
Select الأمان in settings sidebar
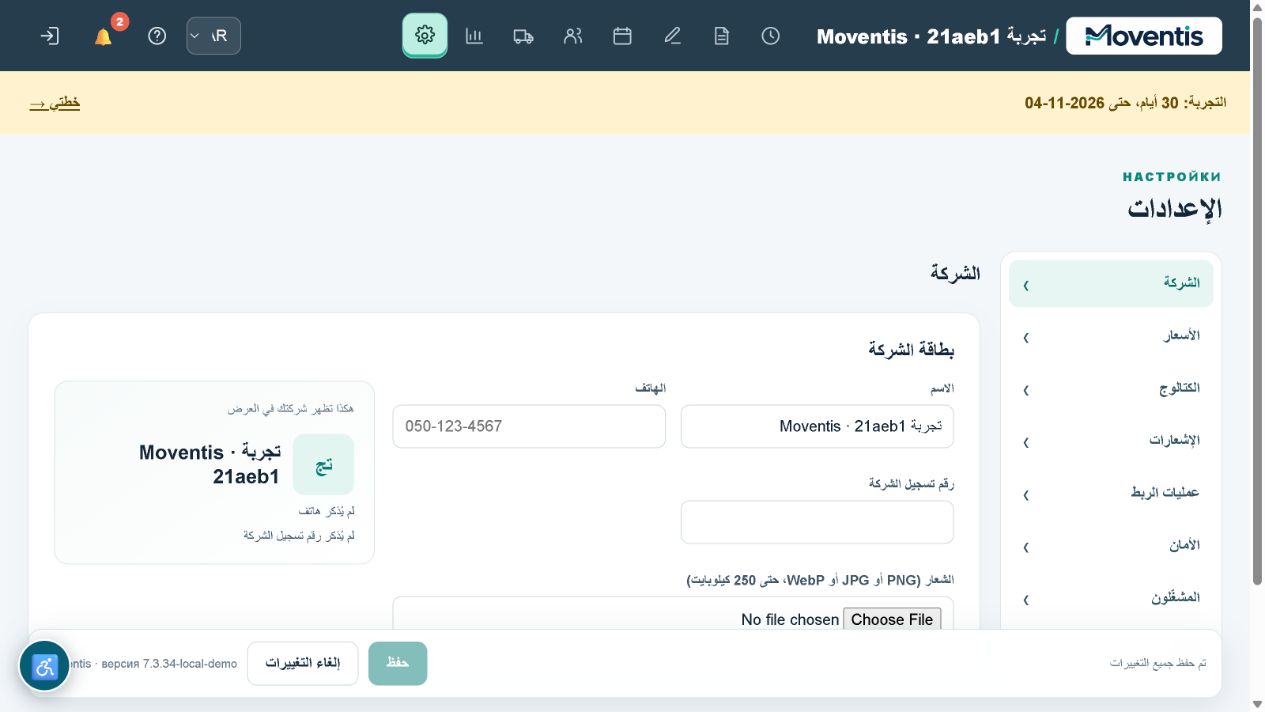point(1111,545)
